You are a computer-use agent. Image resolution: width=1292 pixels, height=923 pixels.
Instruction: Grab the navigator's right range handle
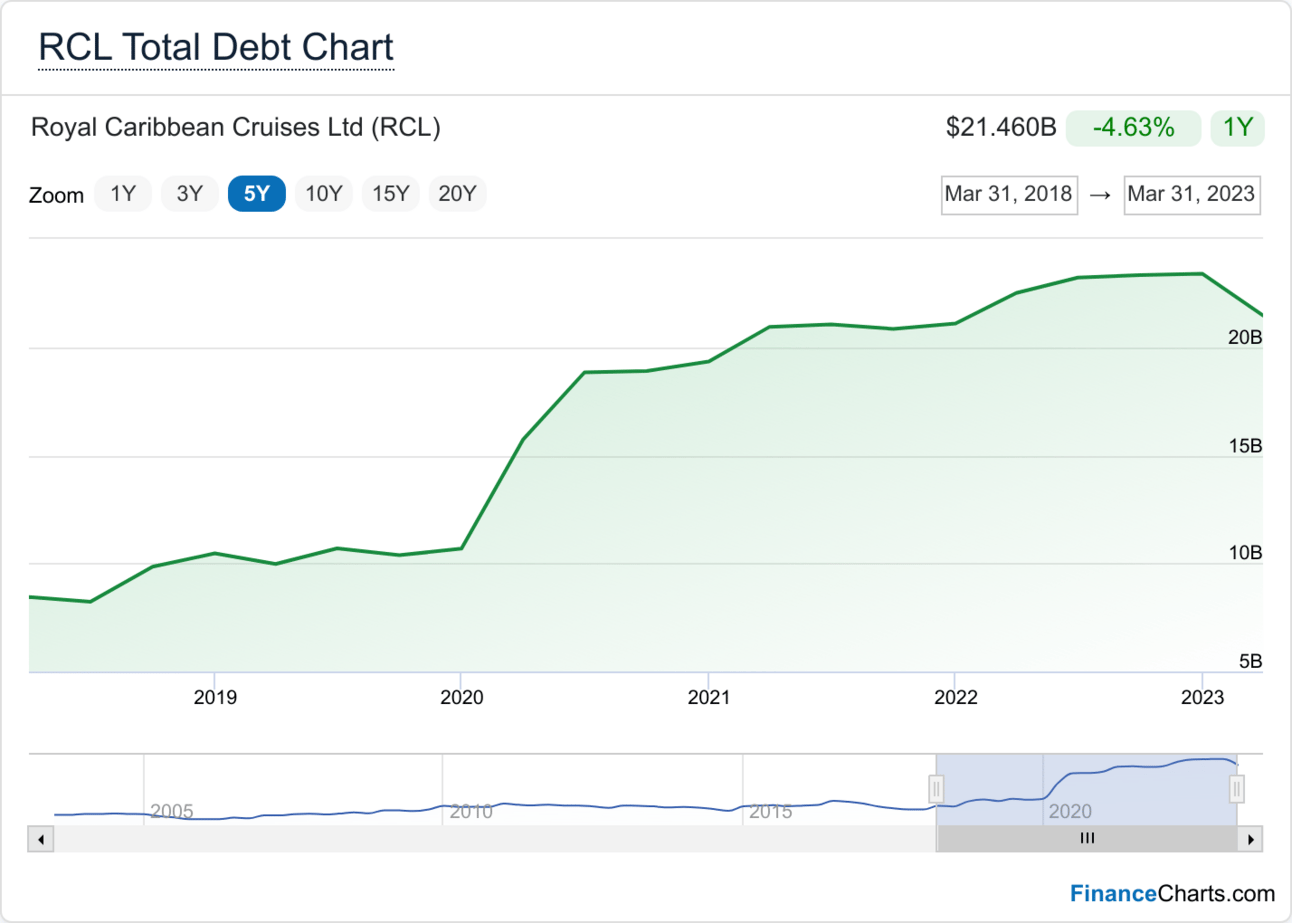pos(1237,789)
